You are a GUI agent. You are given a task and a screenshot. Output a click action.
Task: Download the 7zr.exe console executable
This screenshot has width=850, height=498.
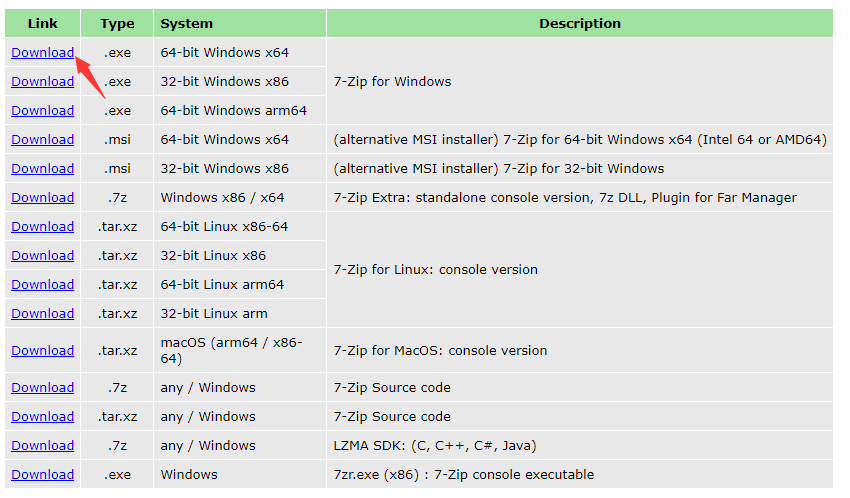(x=42, y=475)
